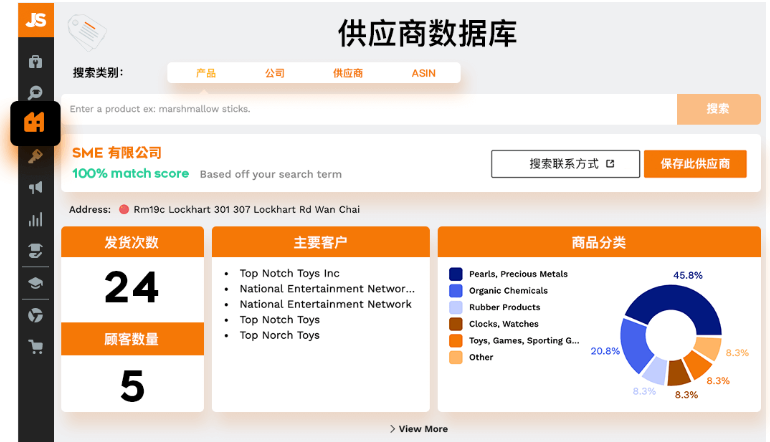Click the 保存此供应商 button
Viewport: 770px width, 442px height.
click(x=695, y=164)
